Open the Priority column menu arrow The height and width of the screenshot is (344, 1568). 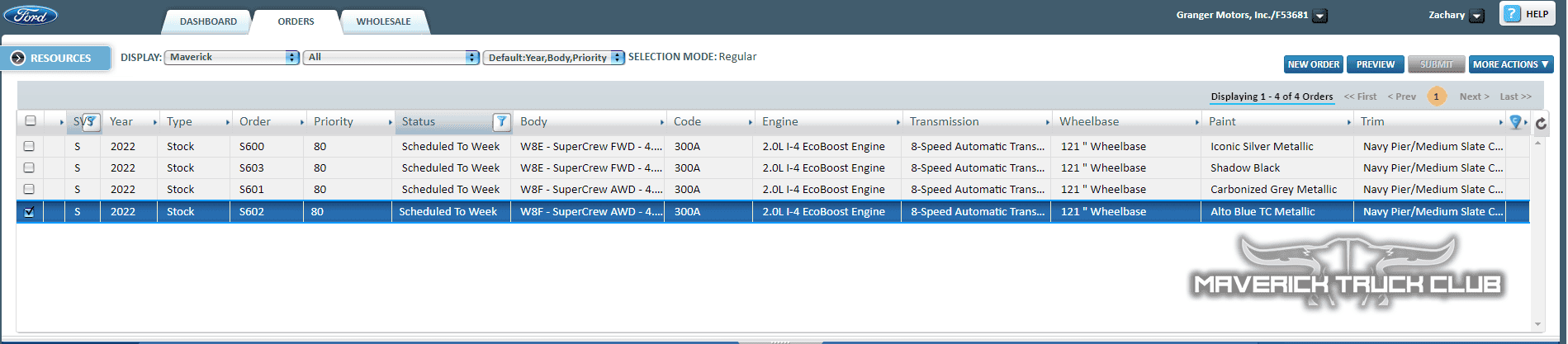(x=390, y=122)
